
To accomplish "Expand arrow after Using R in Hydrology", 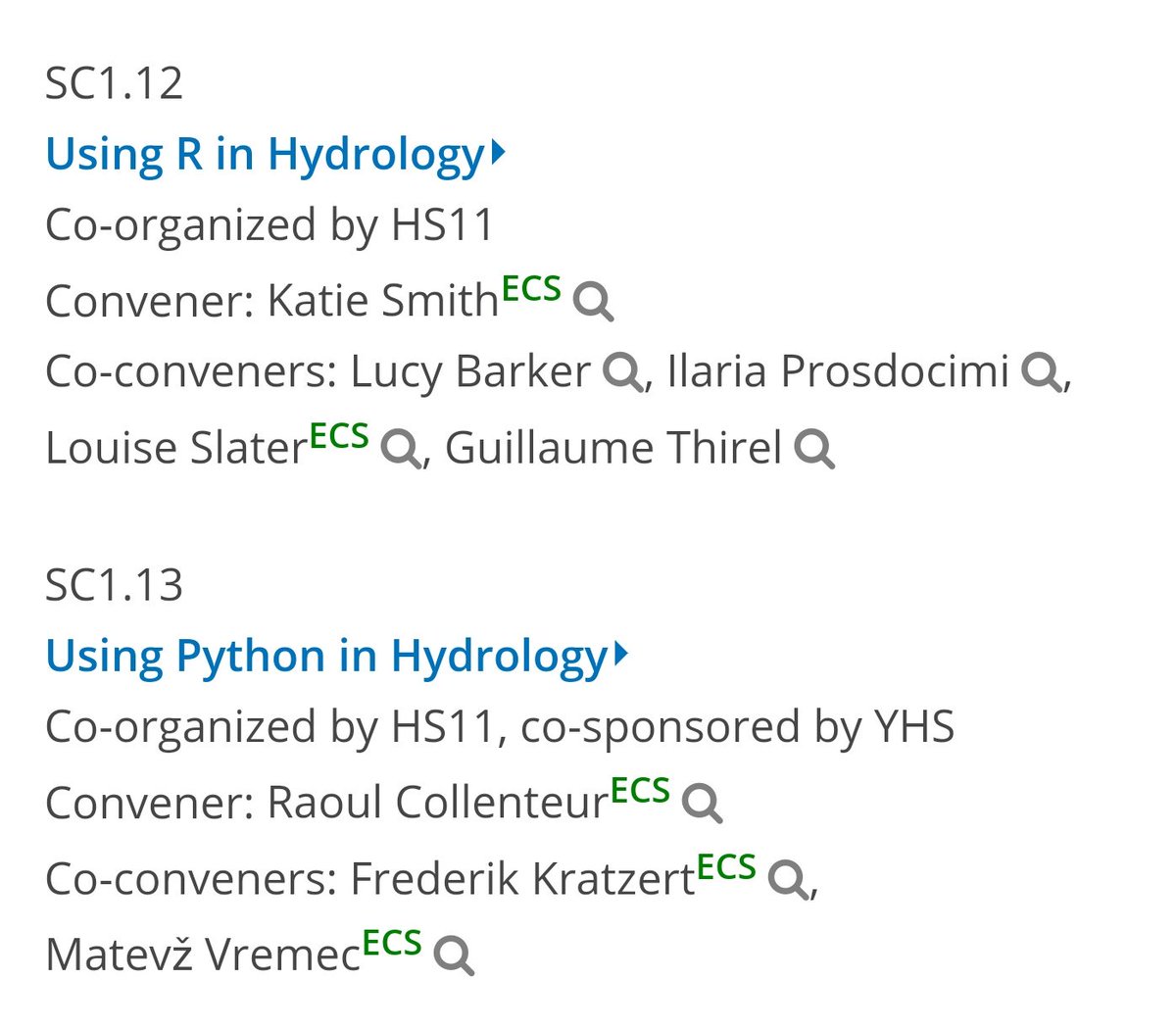I will (498, 153).
